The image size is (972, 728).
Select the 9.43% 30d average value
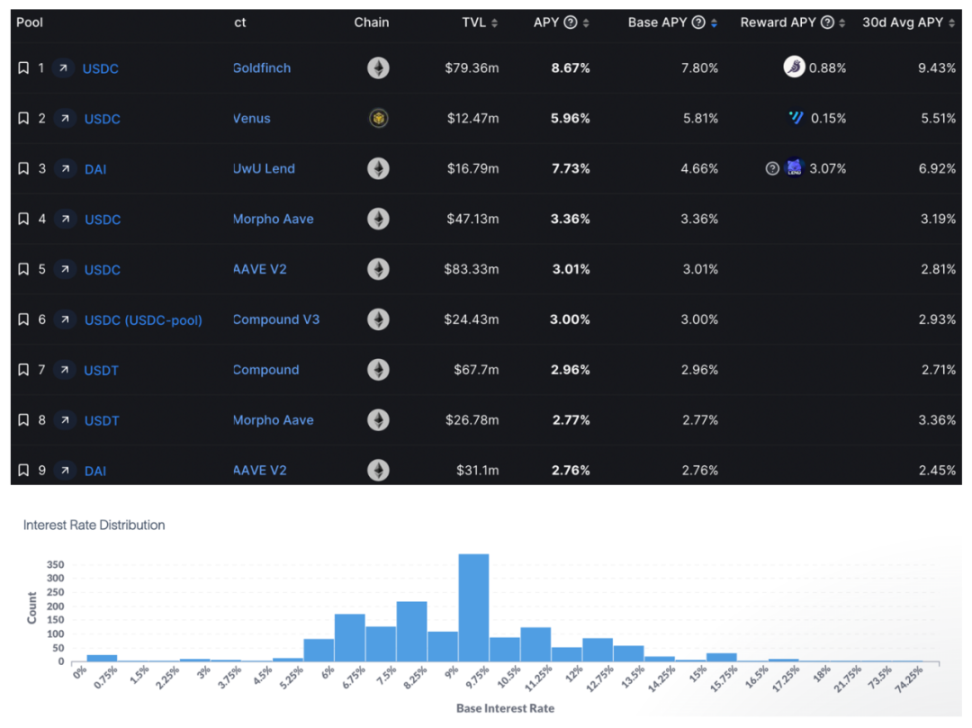pyautogui.click(x=937, y=68)
